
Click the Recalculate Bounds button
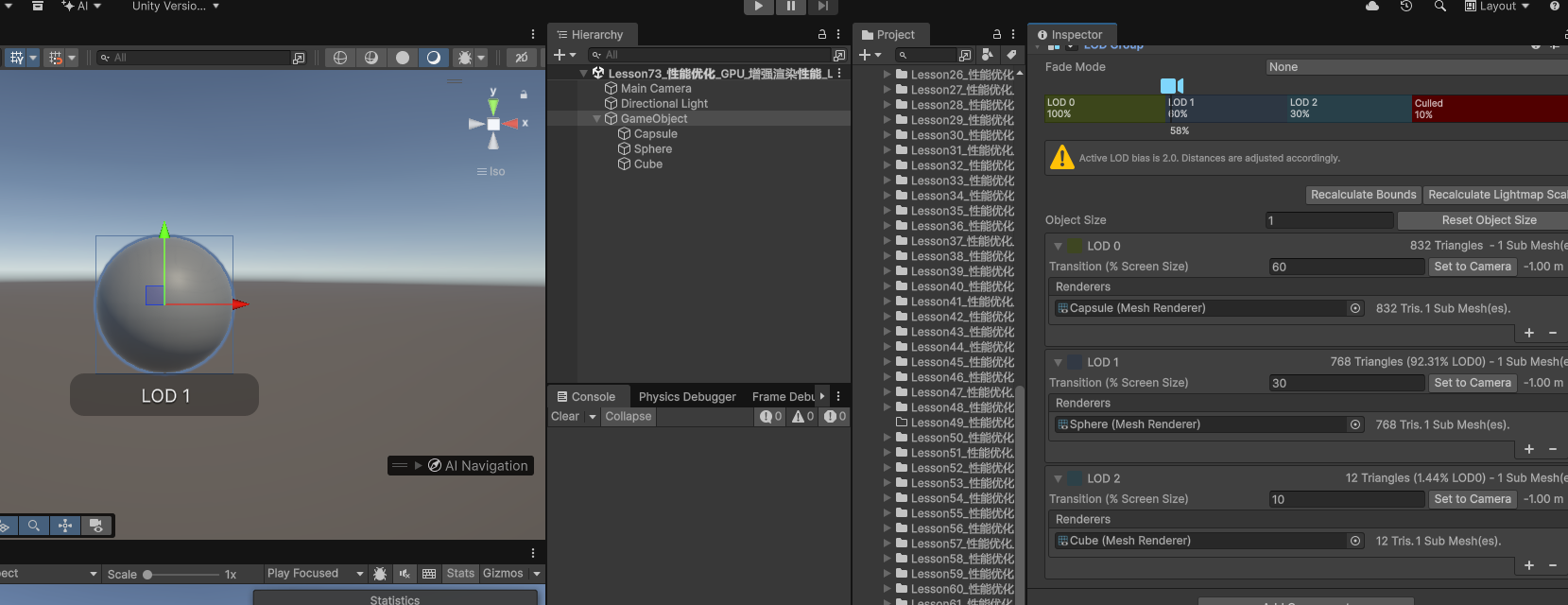[x=1363, y=195]
